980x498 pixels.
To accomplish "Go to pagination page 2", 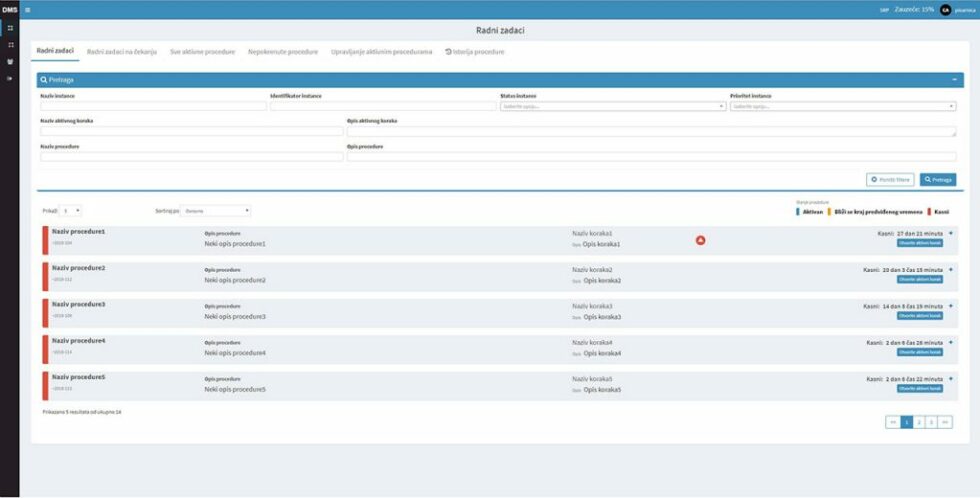I will [x=919, y=422].
